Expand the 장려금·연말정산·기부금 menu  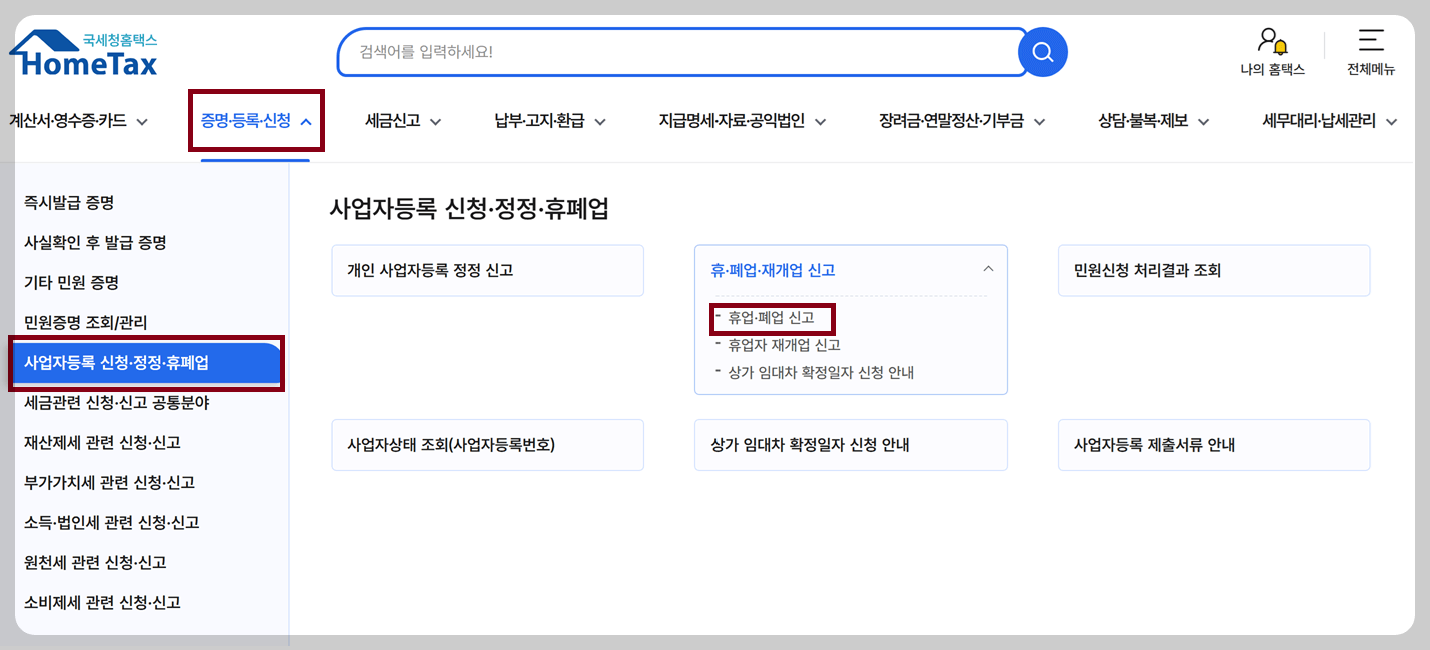point(960,120)
